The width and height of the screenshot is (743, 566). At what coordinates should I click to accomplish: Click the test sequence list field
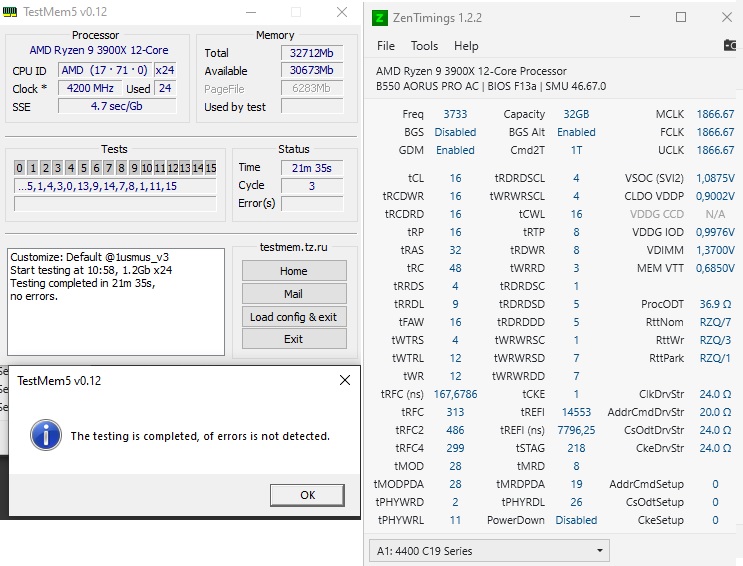pyautogui.click(x=115, y=186)
